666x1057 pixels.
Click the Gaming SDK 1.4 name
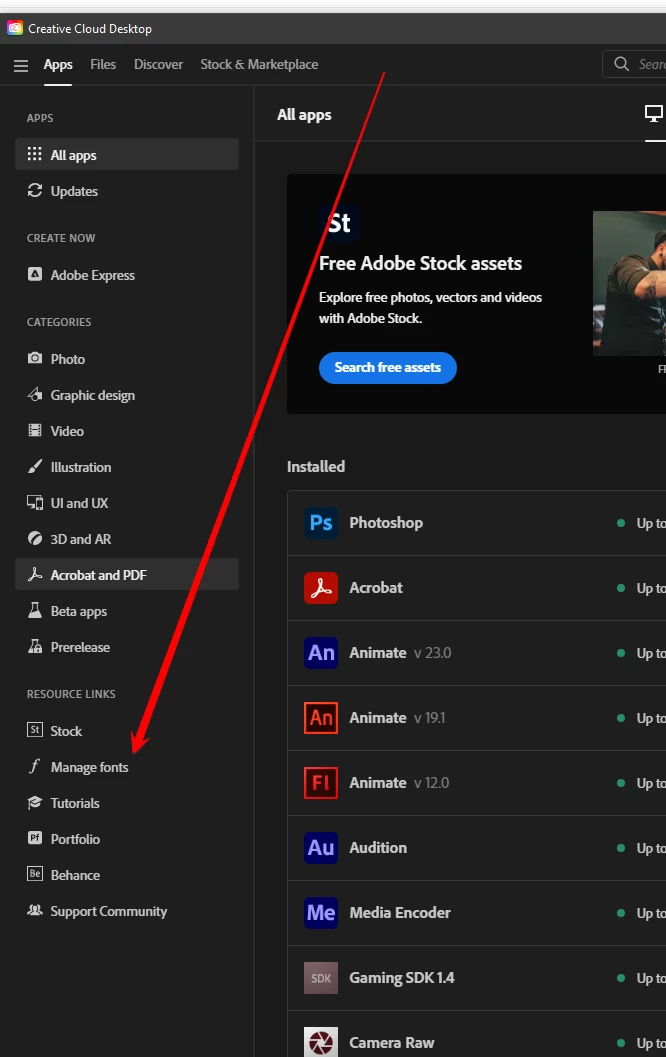point(402,977)
